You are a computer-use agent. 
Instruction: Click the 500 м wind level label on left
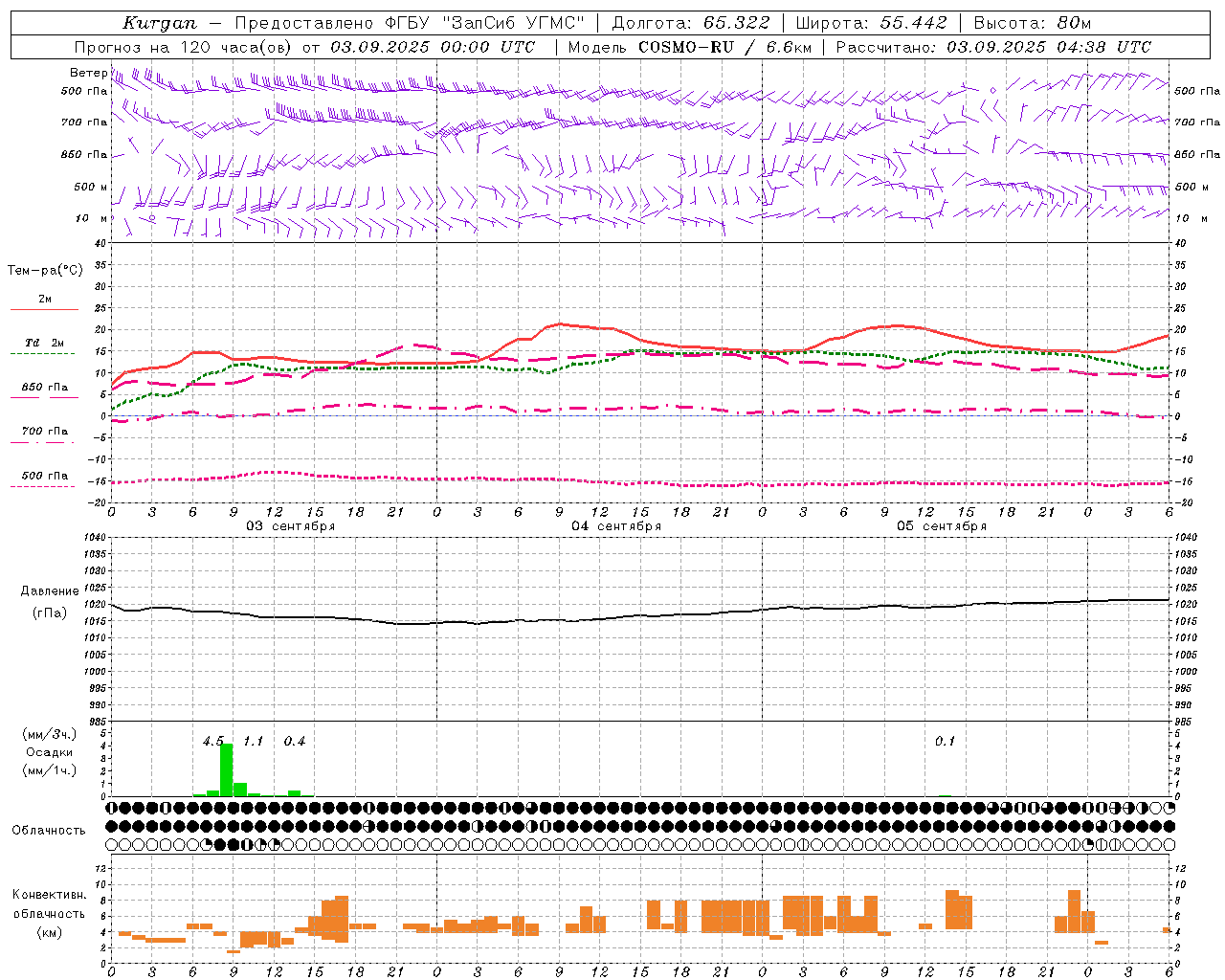tap(91, 188)
